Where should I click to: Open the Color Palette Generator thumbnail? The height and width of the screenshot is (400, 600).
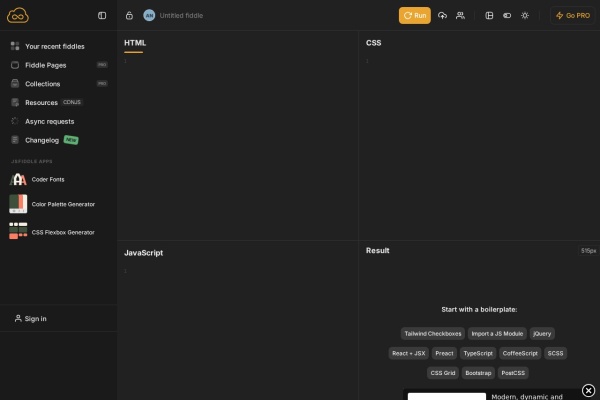(x=18, y=204)
